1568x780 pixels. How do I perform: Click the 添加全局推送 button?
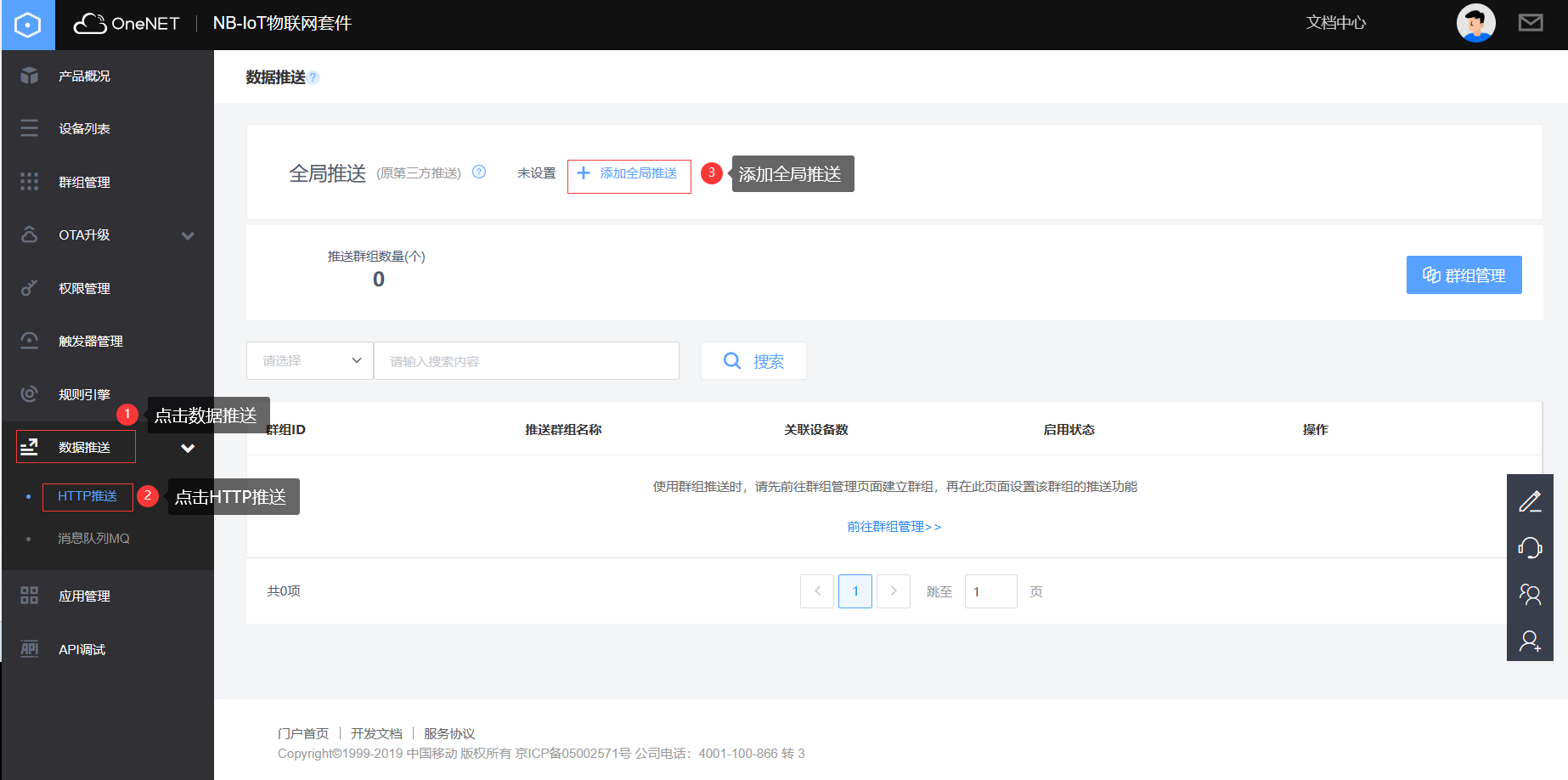(629, 174)
